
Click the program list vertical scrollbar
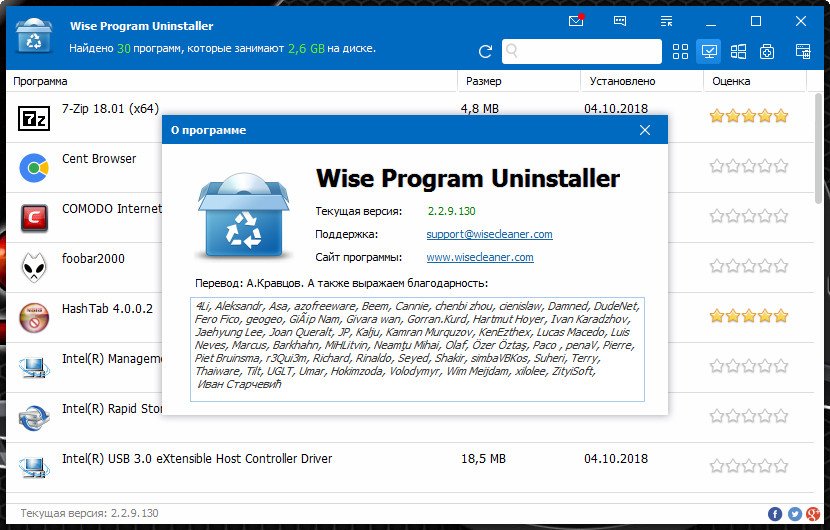pos(819,147)
